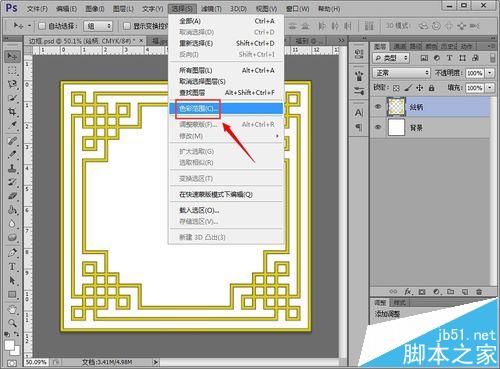This screenshot has width=500, height=369.
Task: Click the zoom percentage field 50.09%
Action: pos(36,362)
